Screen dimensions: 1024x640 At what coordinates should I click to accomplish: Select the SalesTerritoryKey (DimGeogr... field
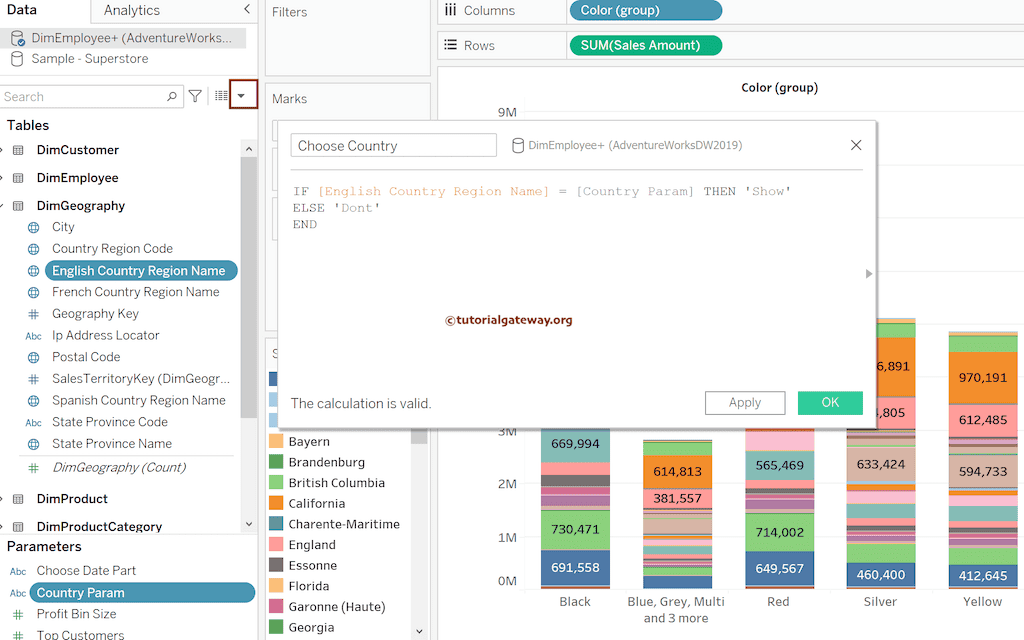pos(140,379)
